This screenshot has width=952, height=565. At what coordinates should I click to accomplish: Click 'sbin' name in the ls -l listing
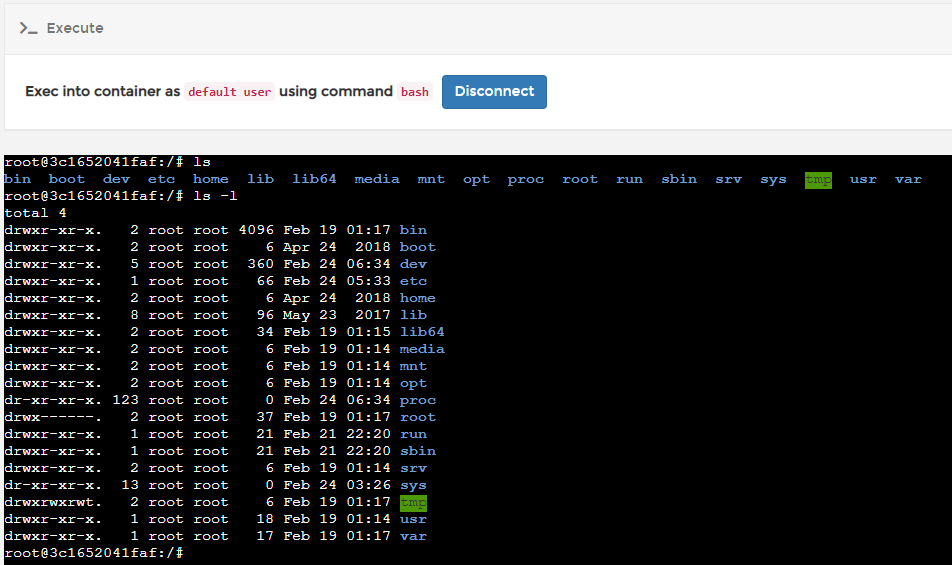[418, 451]
